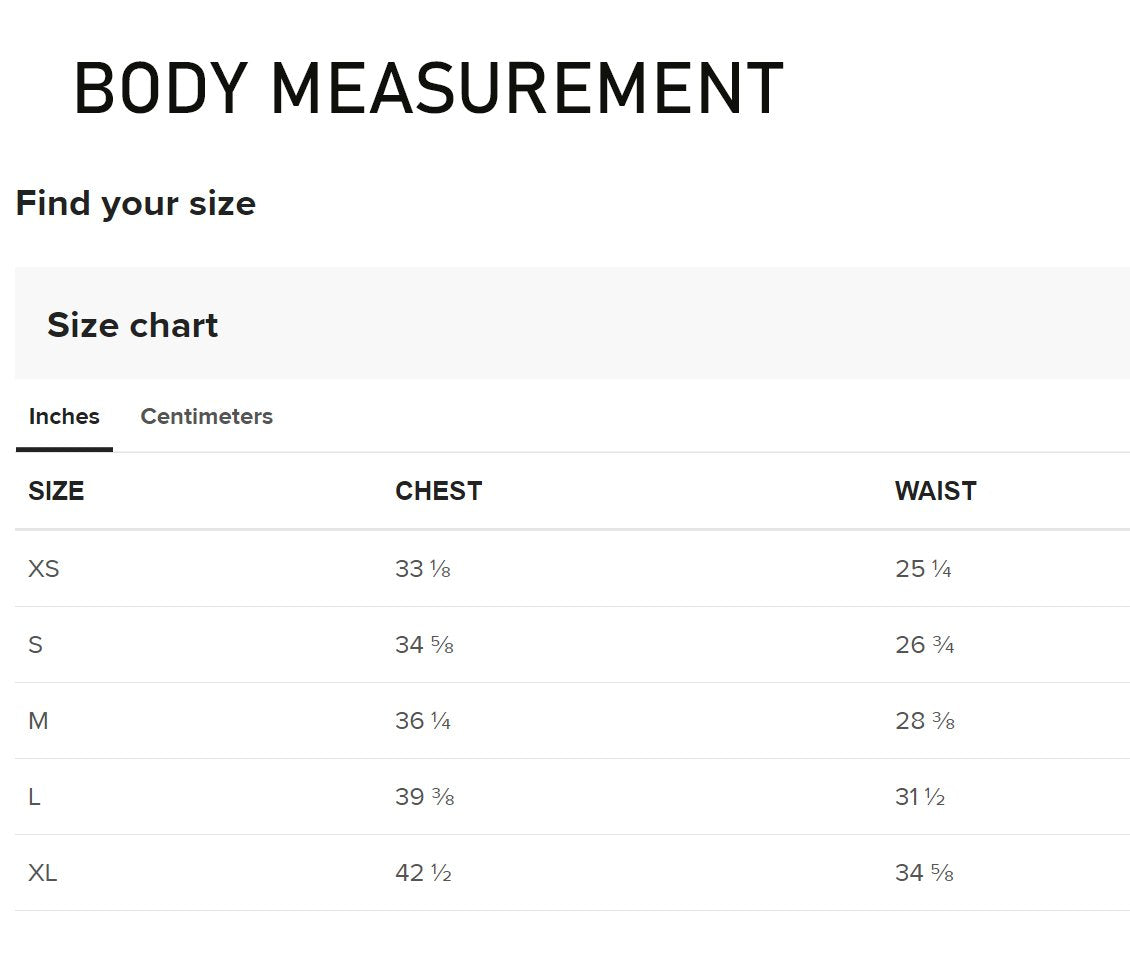Switch to the Centimeters tab
Viewport: 1130px width, 954px height.
pyautogui.click(x=206, y=417)
